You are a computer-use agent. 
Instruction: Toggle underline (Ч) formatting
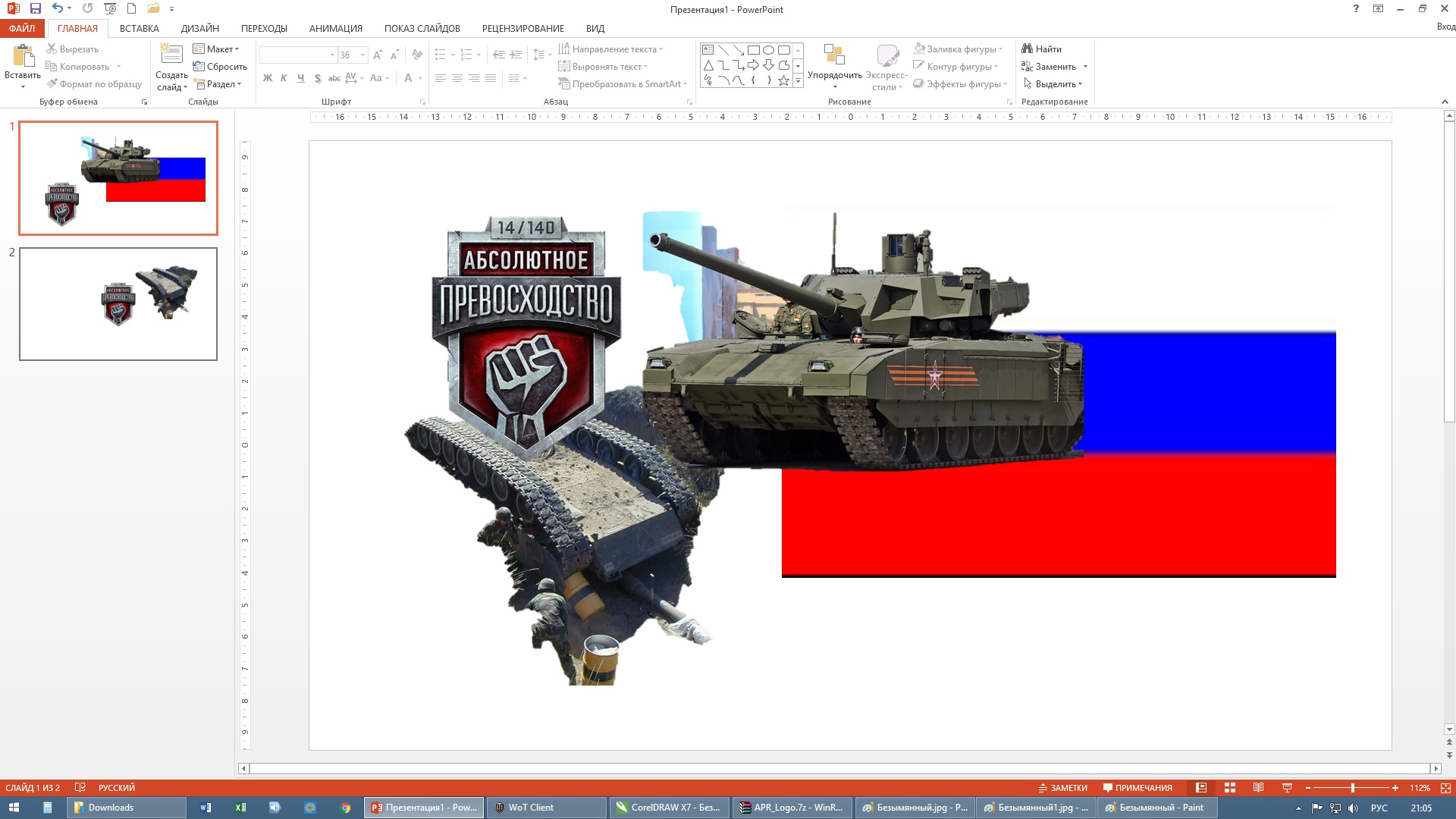[x=300, y=78]
